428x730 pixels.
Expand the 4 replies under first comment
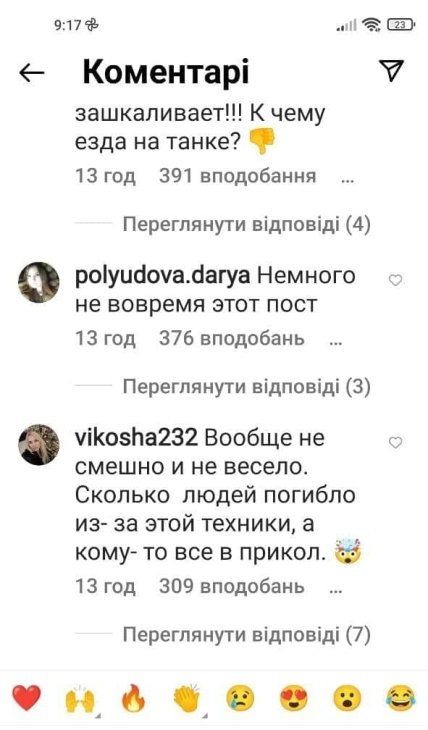point(246,224)
